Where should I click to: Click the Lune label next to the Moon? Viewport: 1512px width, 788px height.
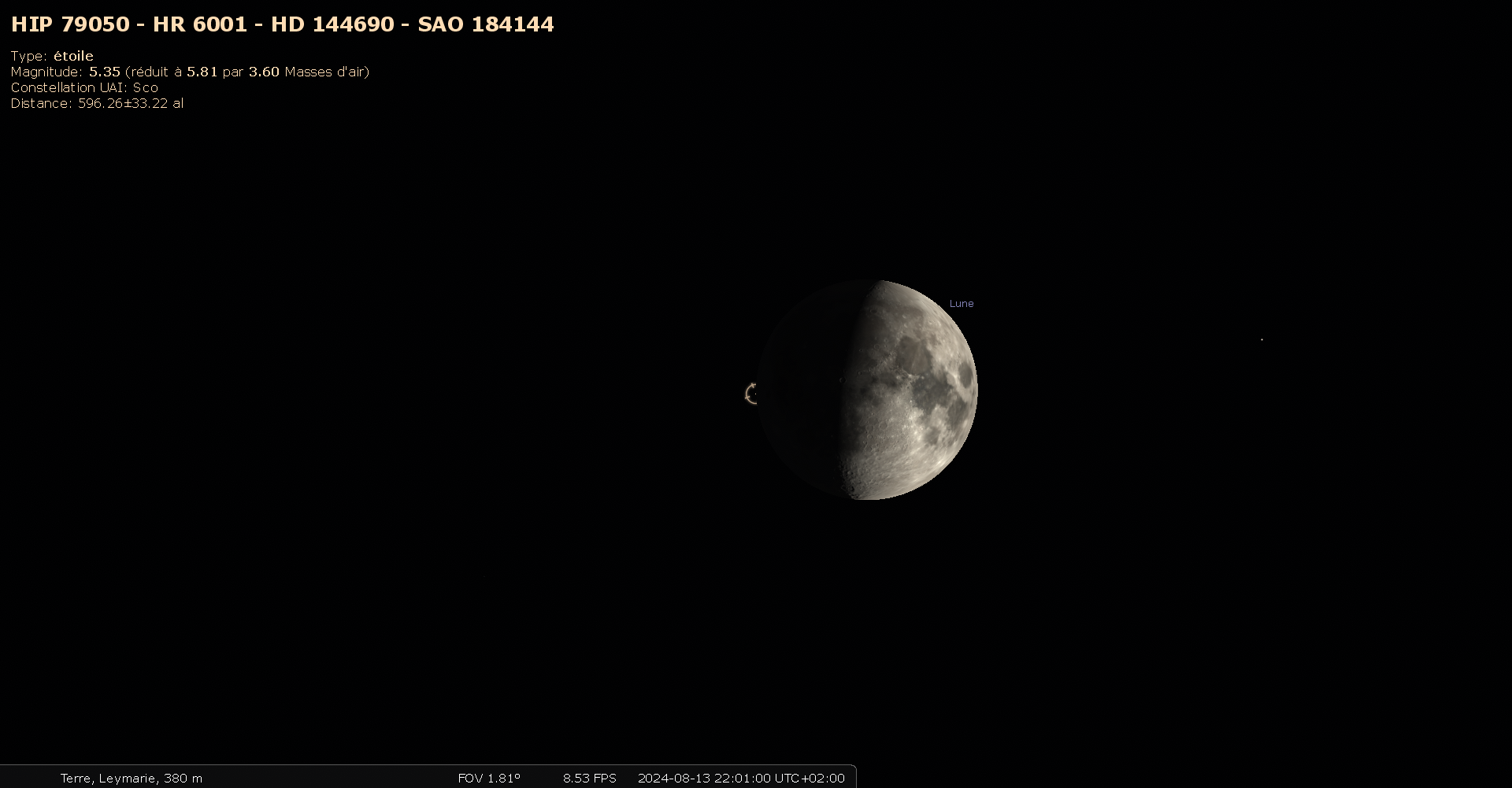(x=962, y=303)
